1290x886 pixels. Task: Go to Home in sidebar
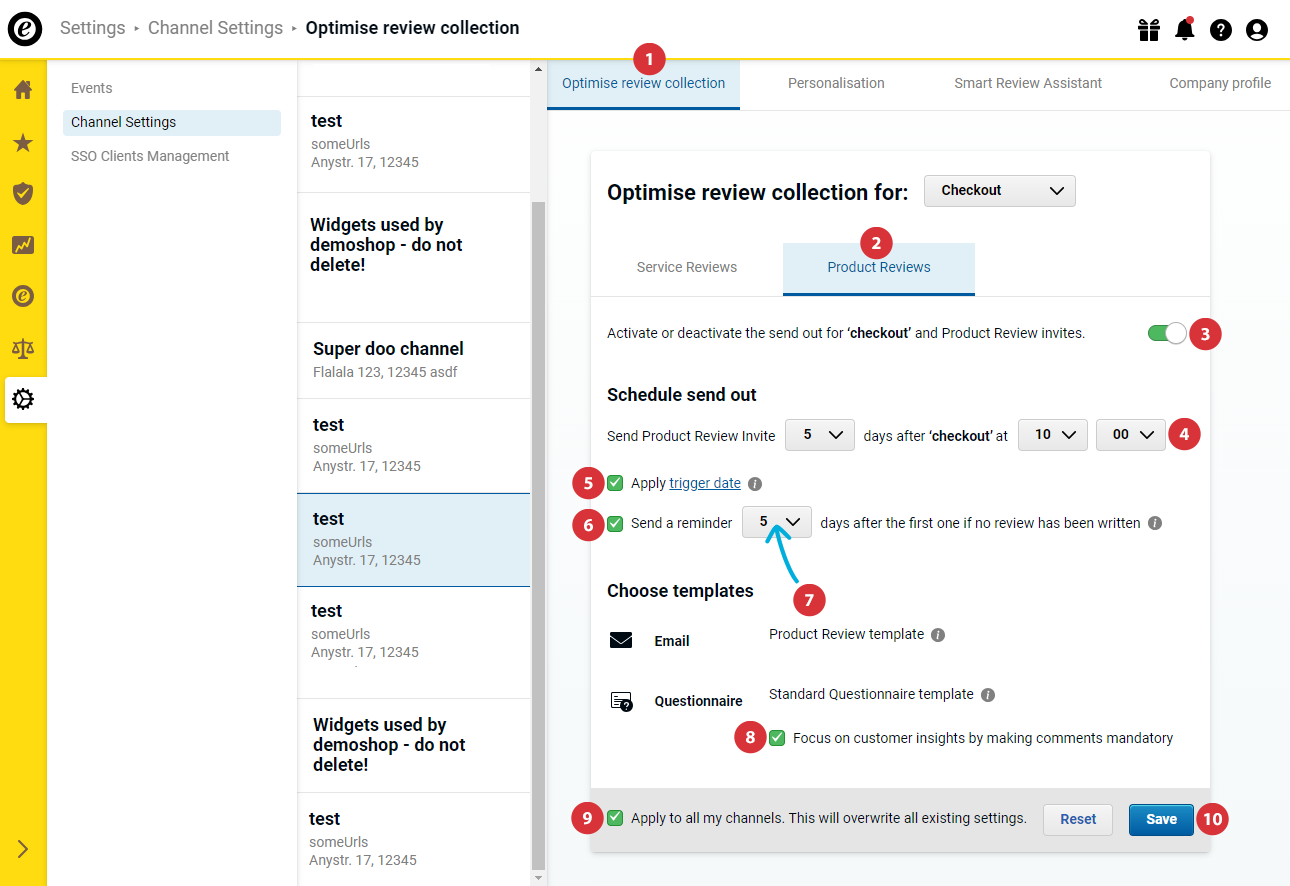click(23, 90)
